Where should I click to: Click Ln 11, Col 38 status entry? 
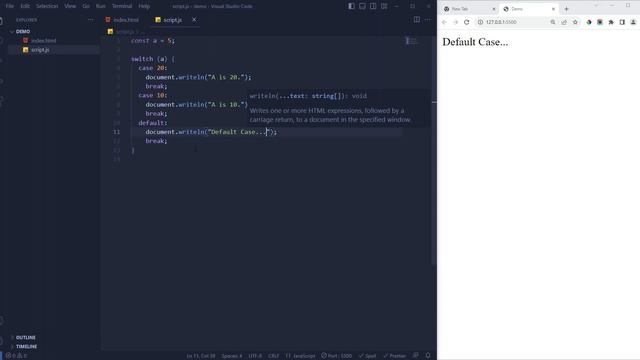coord(200,356)
